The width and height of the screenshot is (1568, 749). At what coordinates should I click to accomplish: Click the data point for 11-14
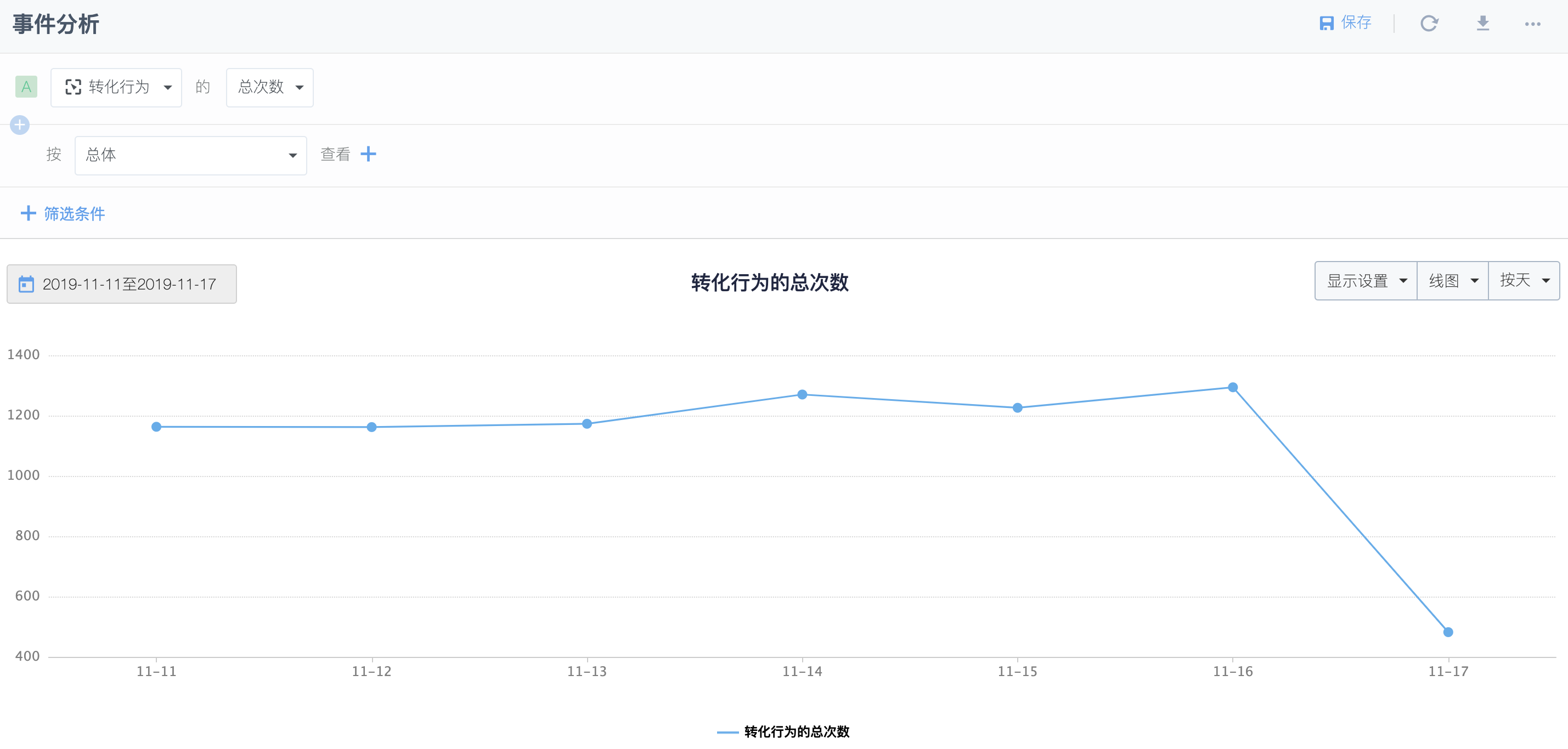[802, 394]
